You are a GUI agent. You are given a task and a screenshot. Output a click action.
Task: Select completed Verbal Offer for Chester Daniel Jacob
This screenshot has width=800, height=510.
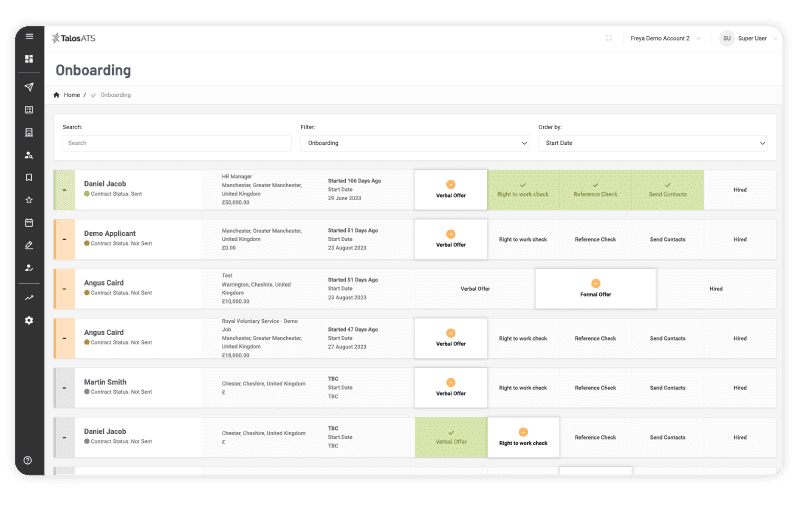coord(451,437)
